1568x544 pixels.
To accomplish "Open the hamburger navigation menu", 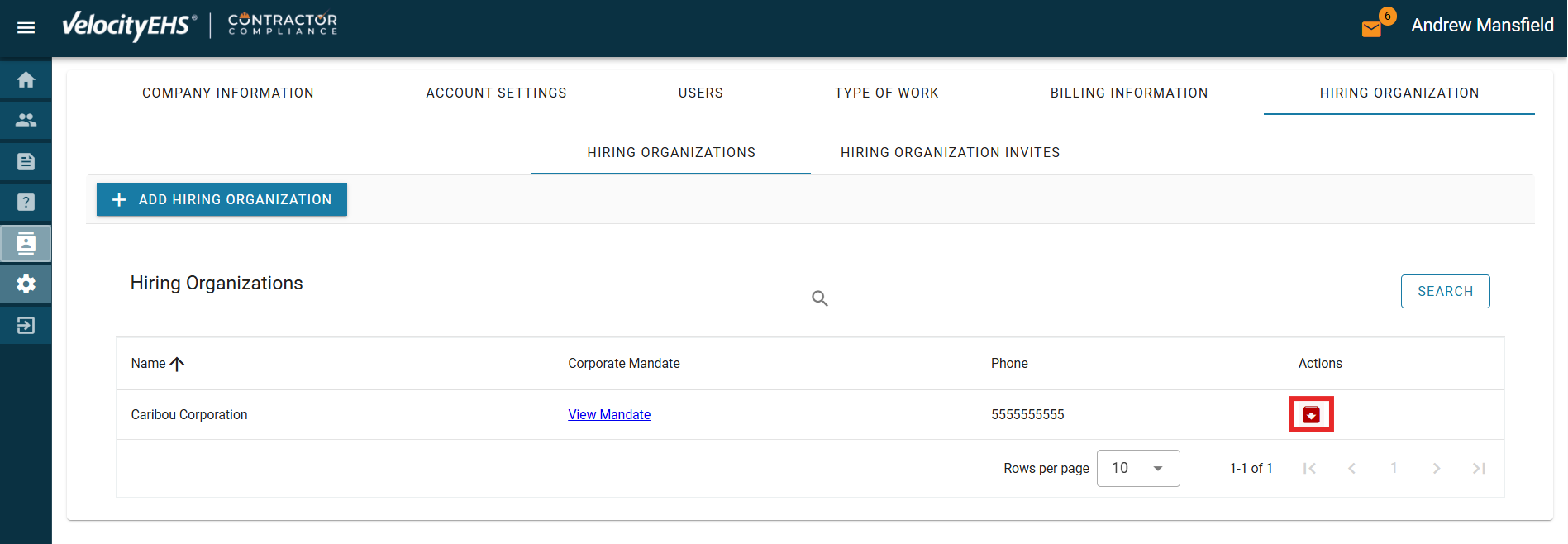I will point(26,27).
